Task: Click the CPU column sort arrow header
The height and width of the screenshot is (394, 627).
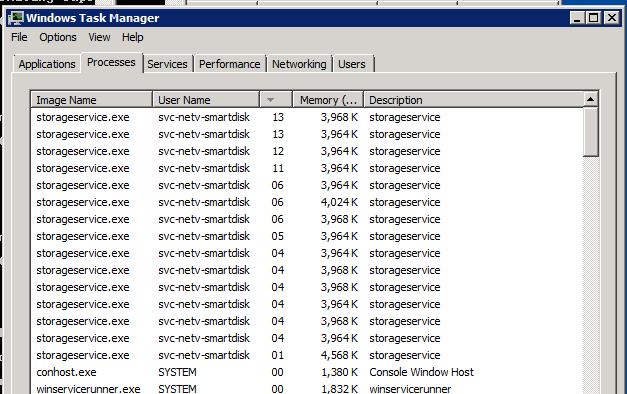Action: (x=276, y=100)
